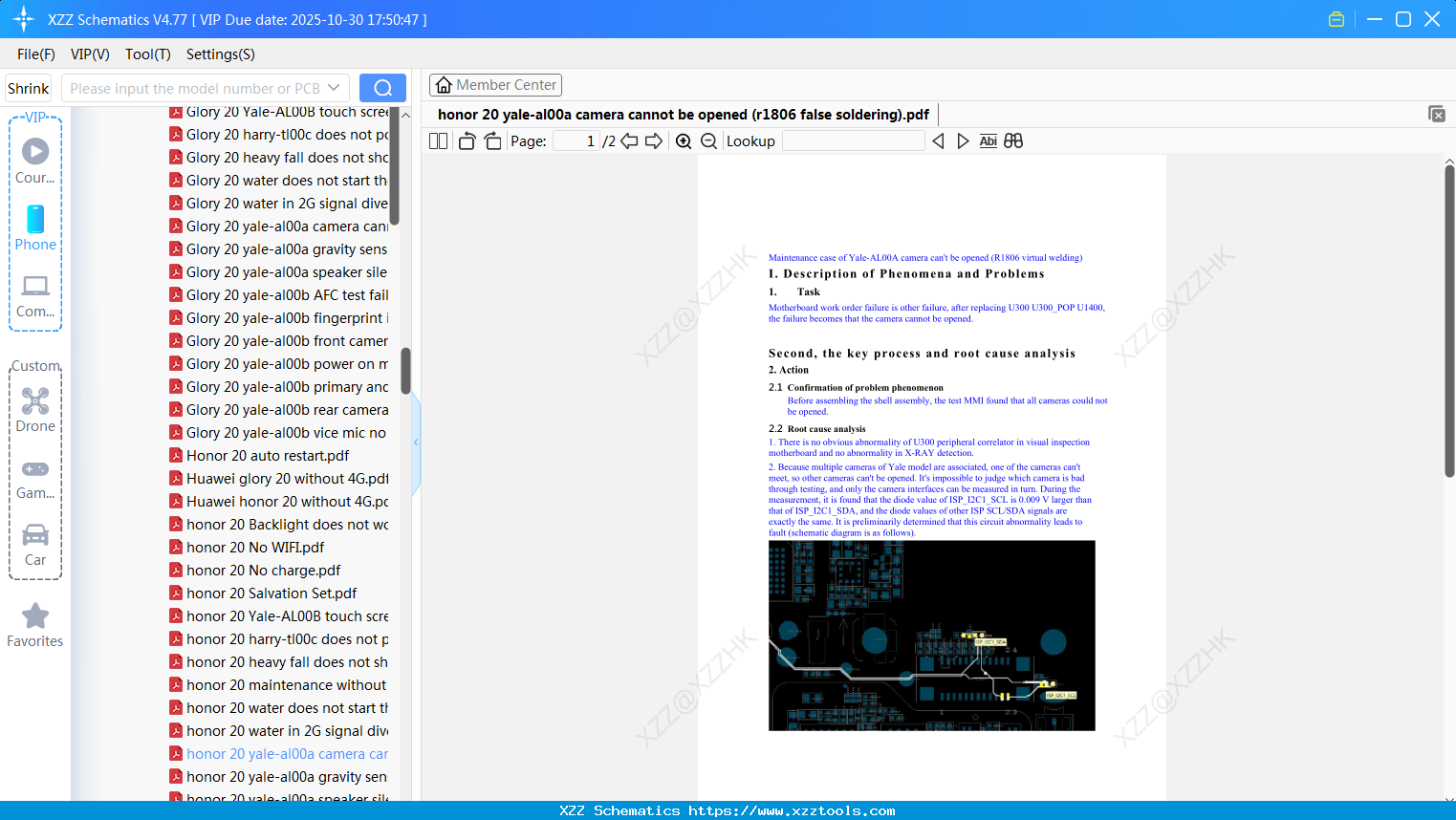
Task: Toggle two-page layout view in PDF toolbar
Action: [439, 141]
